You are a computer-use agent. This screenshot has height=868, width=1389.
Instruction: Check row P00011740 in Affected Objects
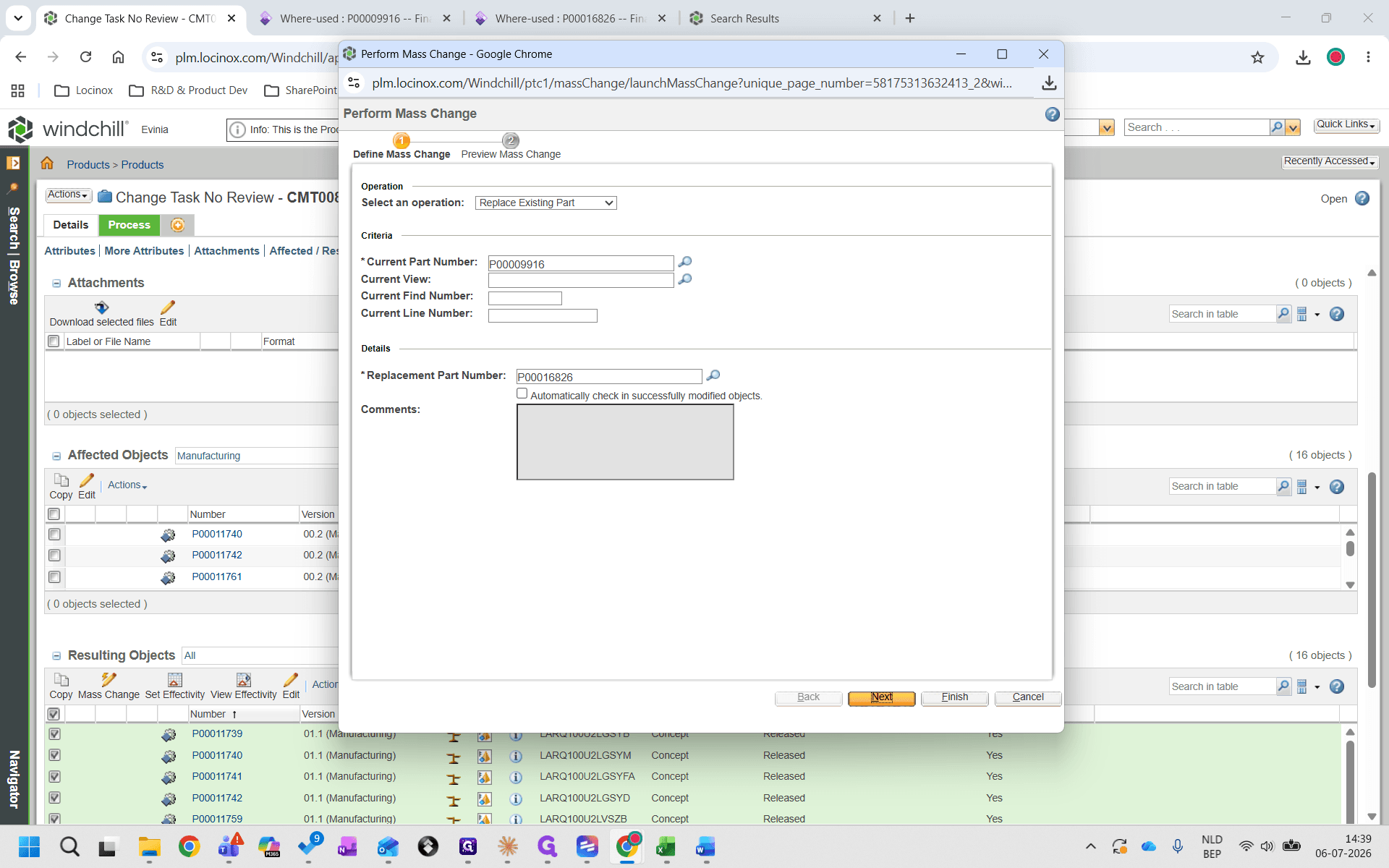click(x=54, y=534)
